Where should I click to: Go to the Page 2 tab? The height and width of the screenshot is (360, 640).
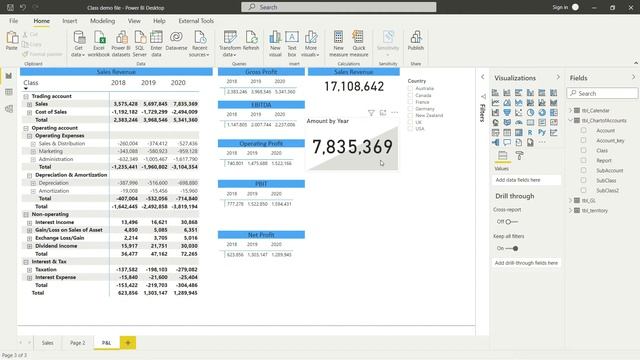click(x=78, y=343)
